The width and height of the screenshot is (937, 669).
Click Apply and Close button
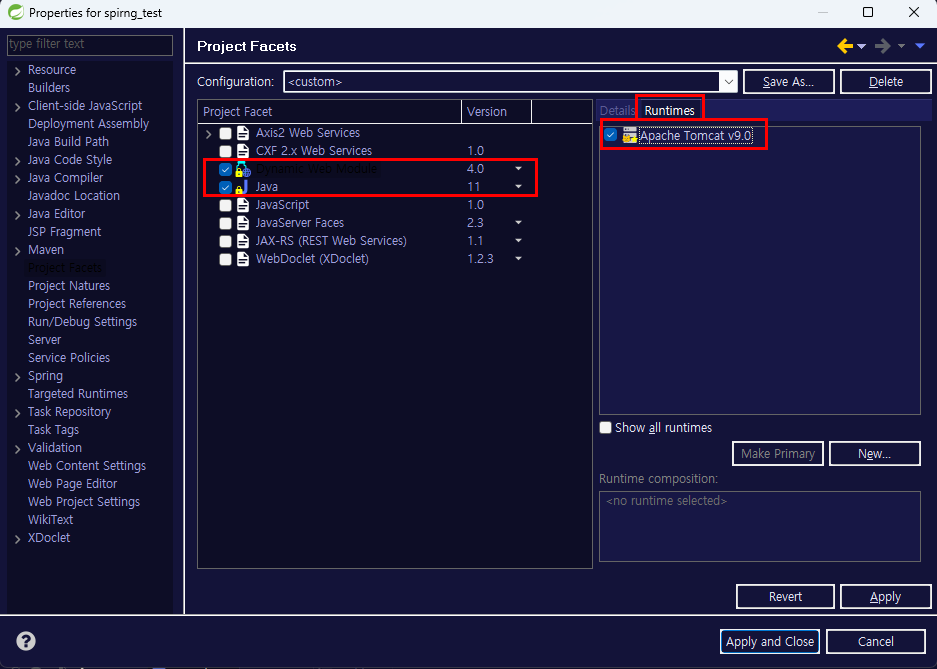pyautogui.click(x=770, y=642)
